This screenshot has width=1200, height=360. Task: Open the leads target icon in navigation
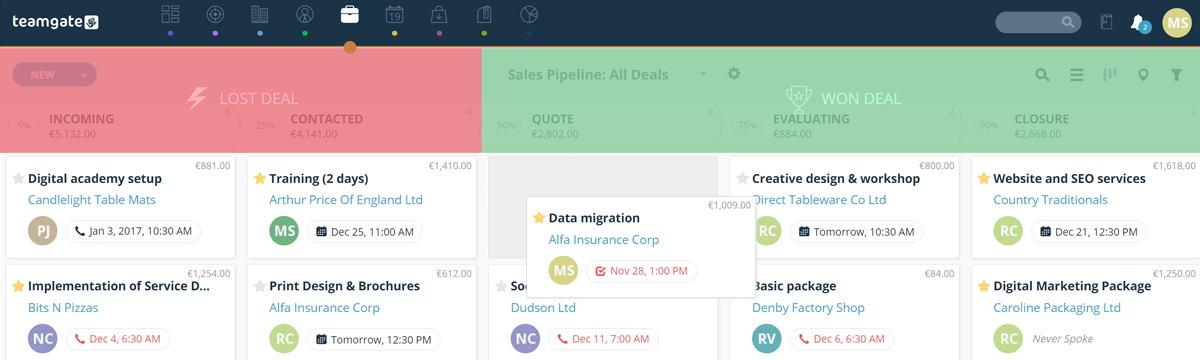pos(215,15)
